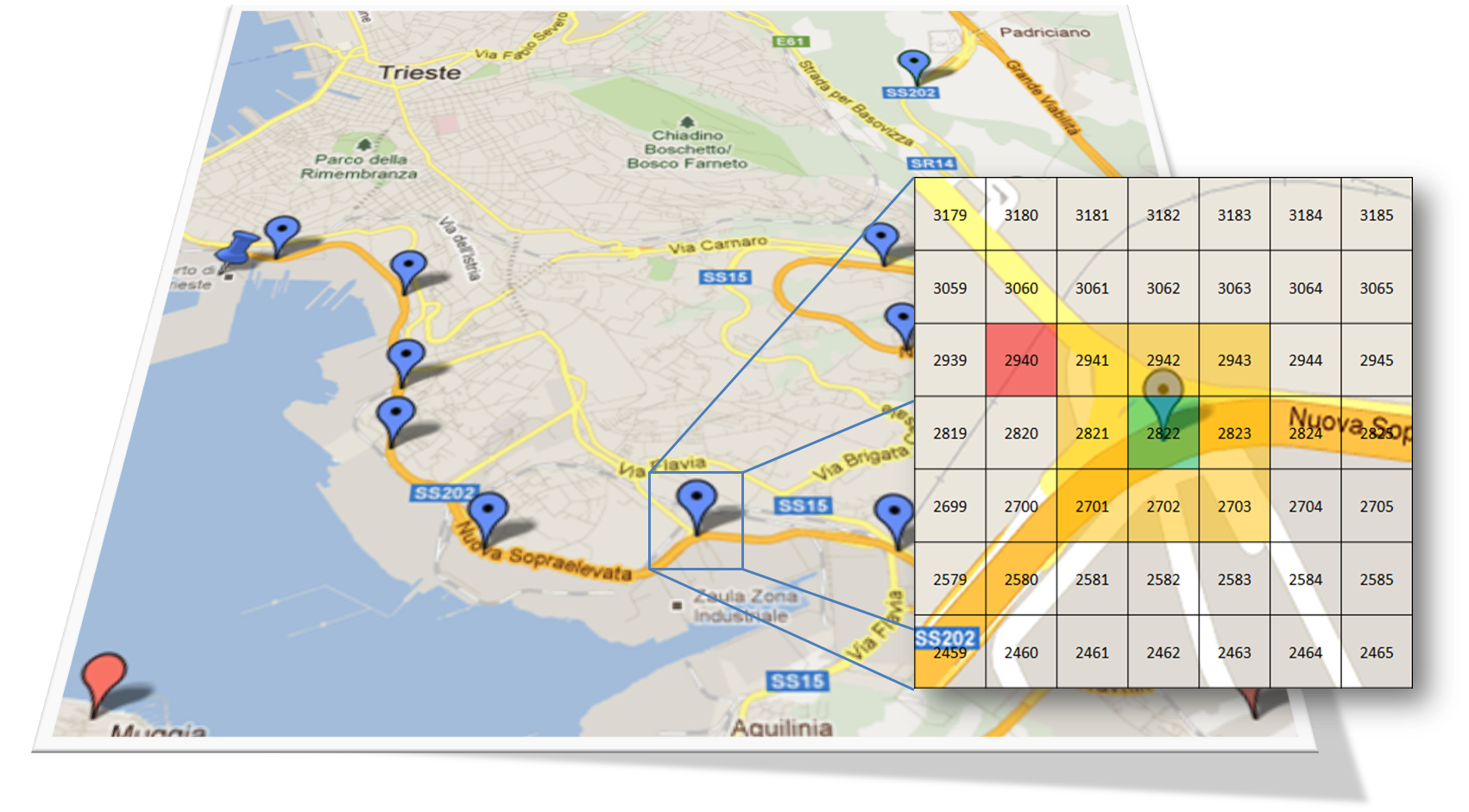
Task: Click grid cell 3063
Action: click(x=1234, y=288)
